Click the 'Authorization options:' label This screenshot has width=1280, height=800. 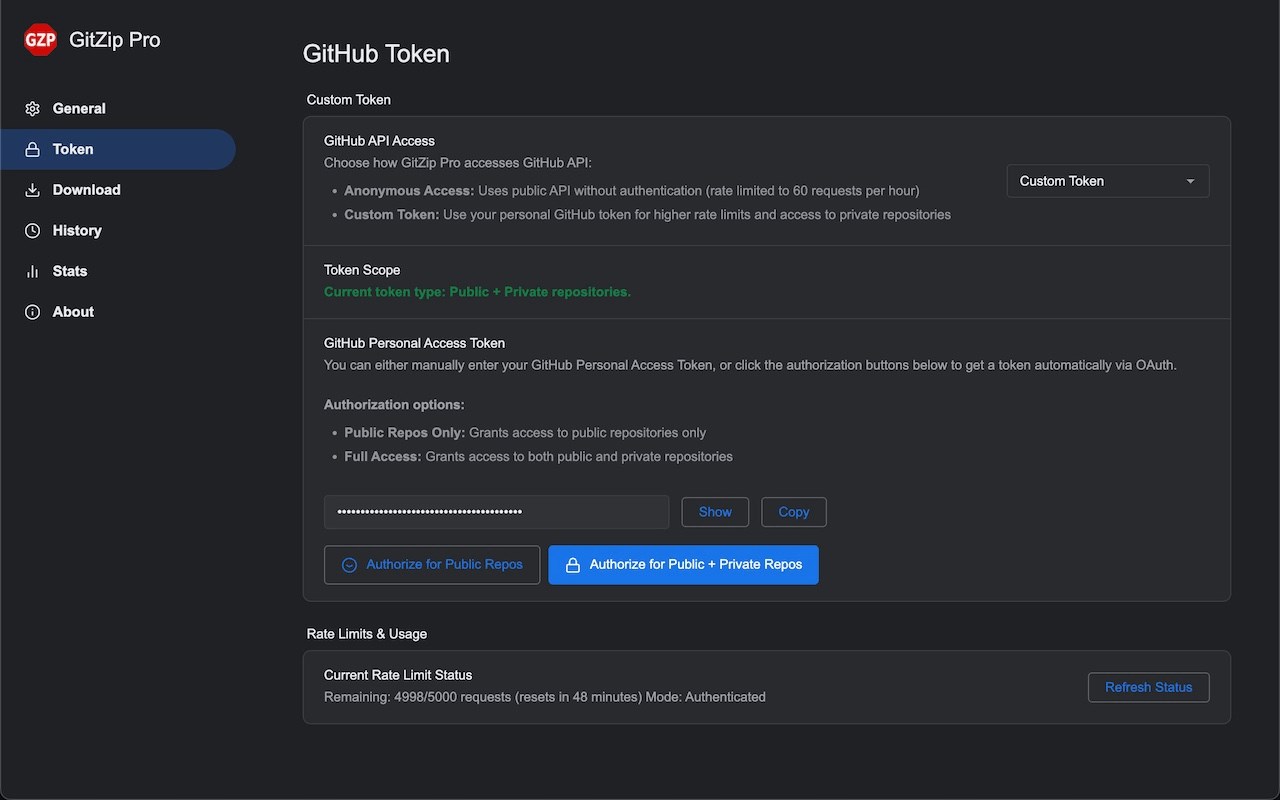coord(394,405)
